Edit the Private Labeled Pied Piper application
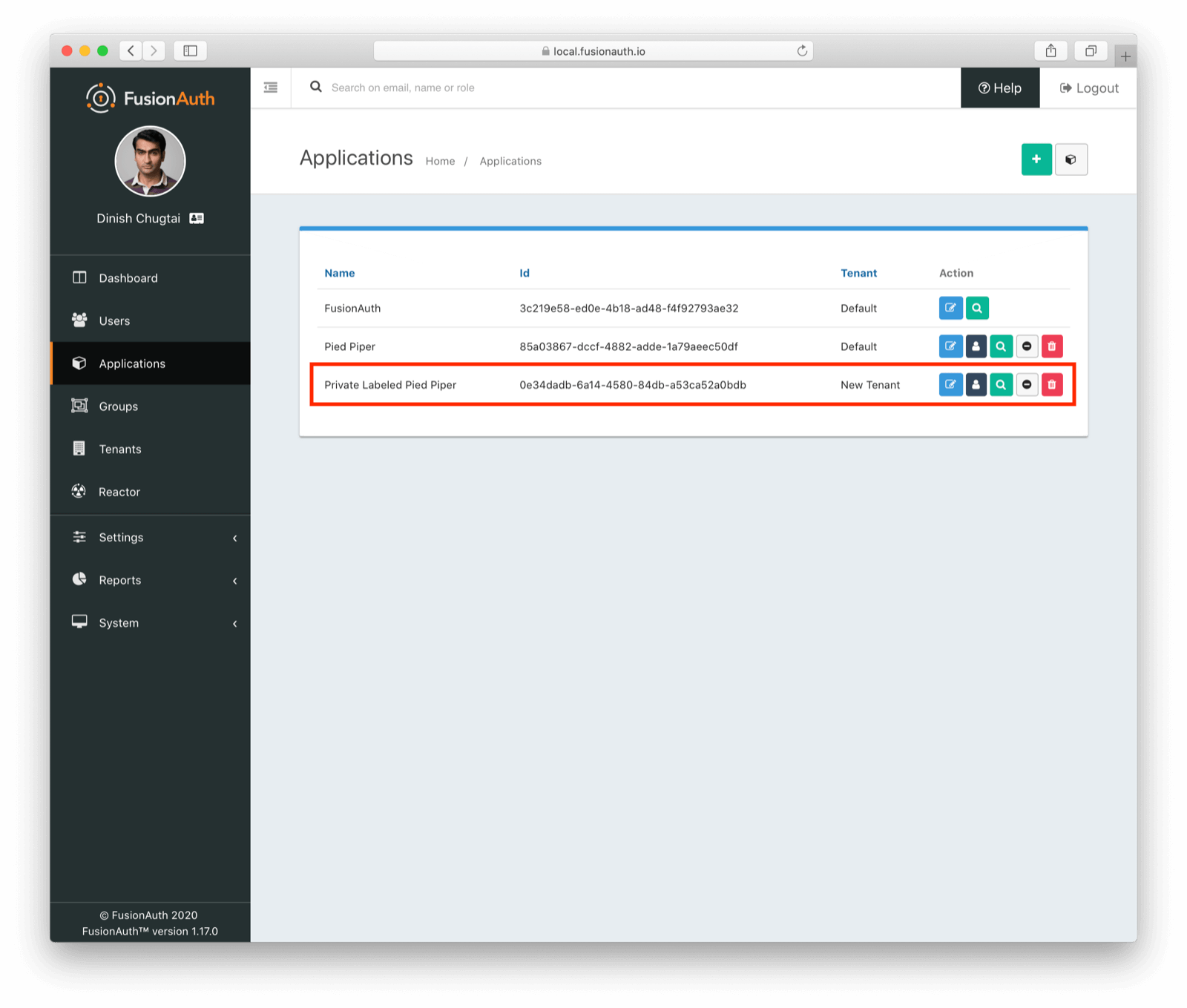Screen dimensions: 1187x1008 950,385
